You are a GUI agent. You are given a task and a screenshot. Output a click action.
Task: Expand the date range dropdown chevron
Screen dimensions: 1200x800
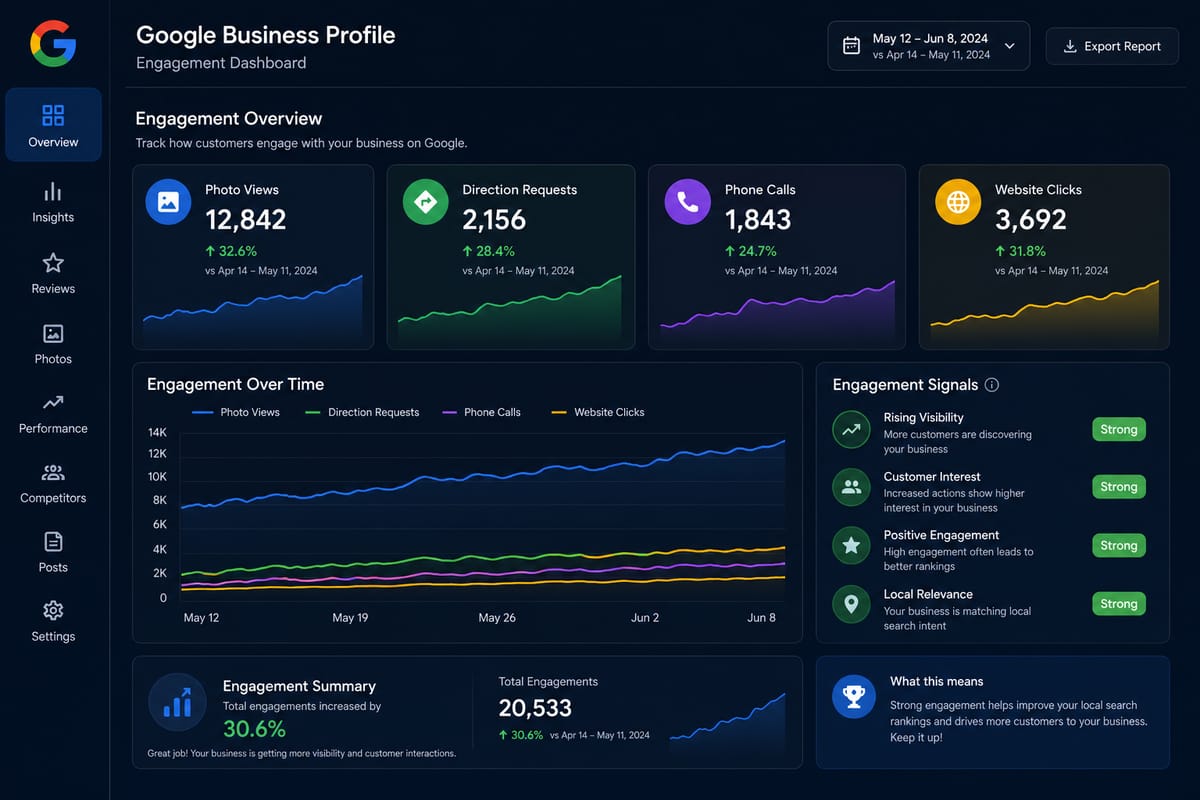click(x=1009, y=46)
